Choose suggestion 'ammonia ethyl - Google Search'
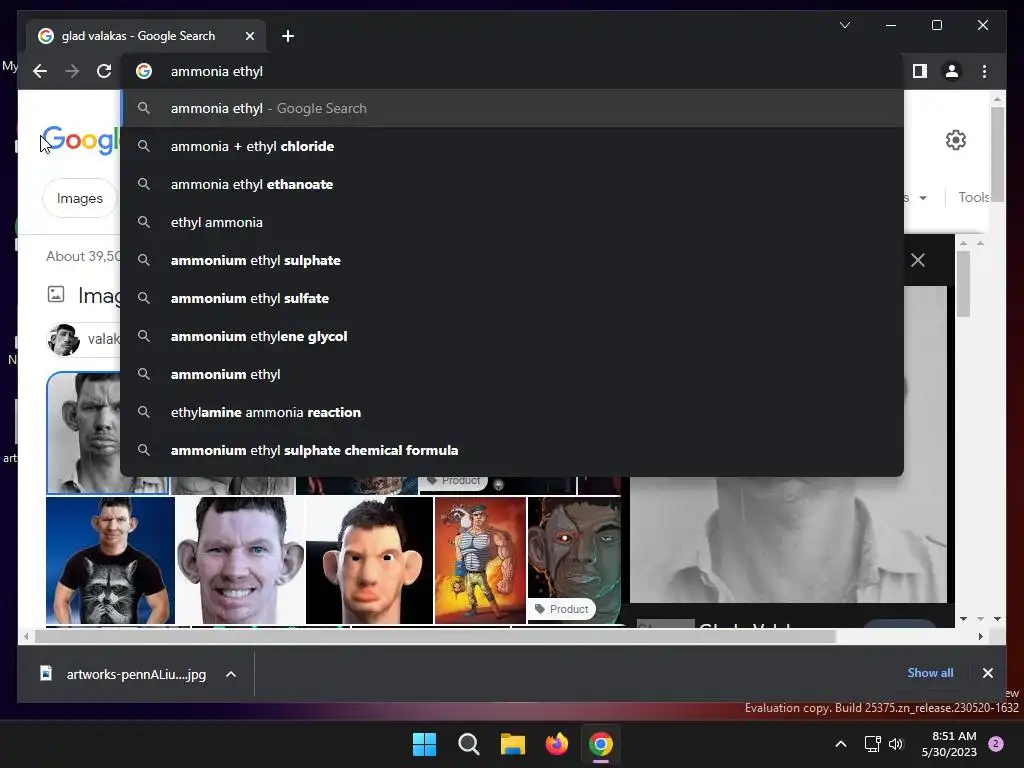 pos(512,108)
